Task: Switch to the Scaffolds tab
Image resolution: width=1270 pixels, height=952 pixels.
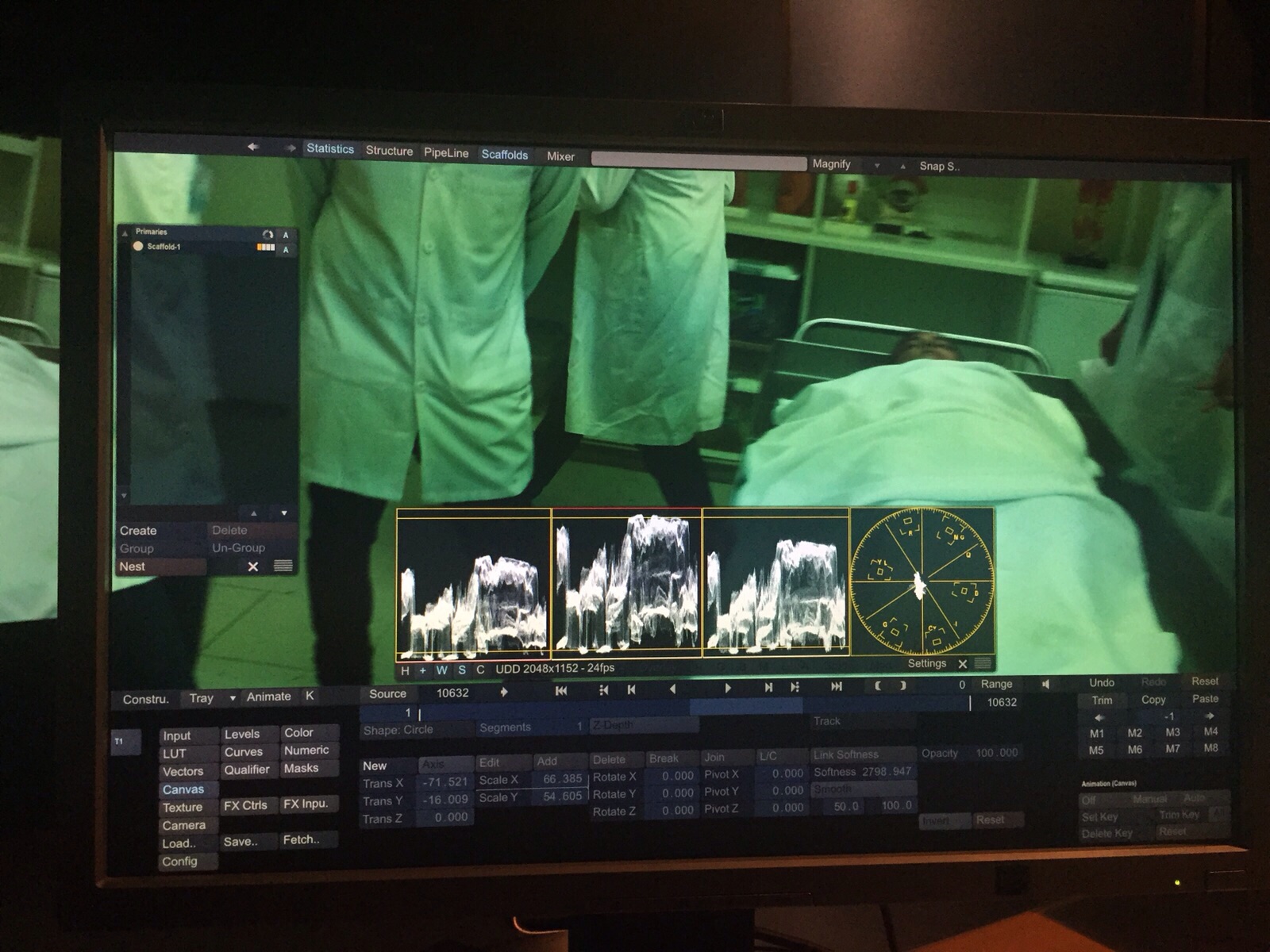Action: coord(505,155)
